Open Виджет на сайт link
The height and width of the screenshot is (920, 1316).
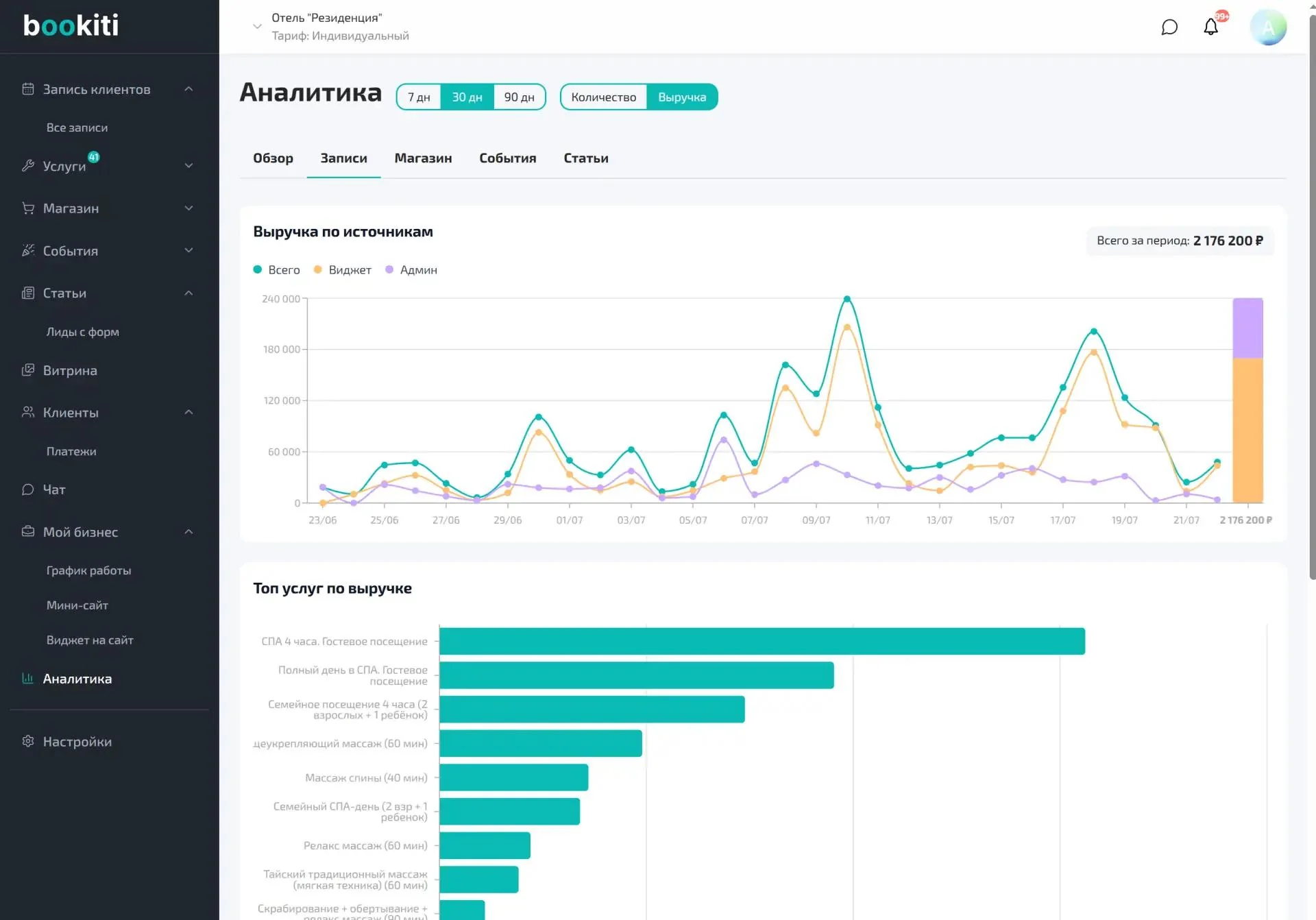point(90,640)
